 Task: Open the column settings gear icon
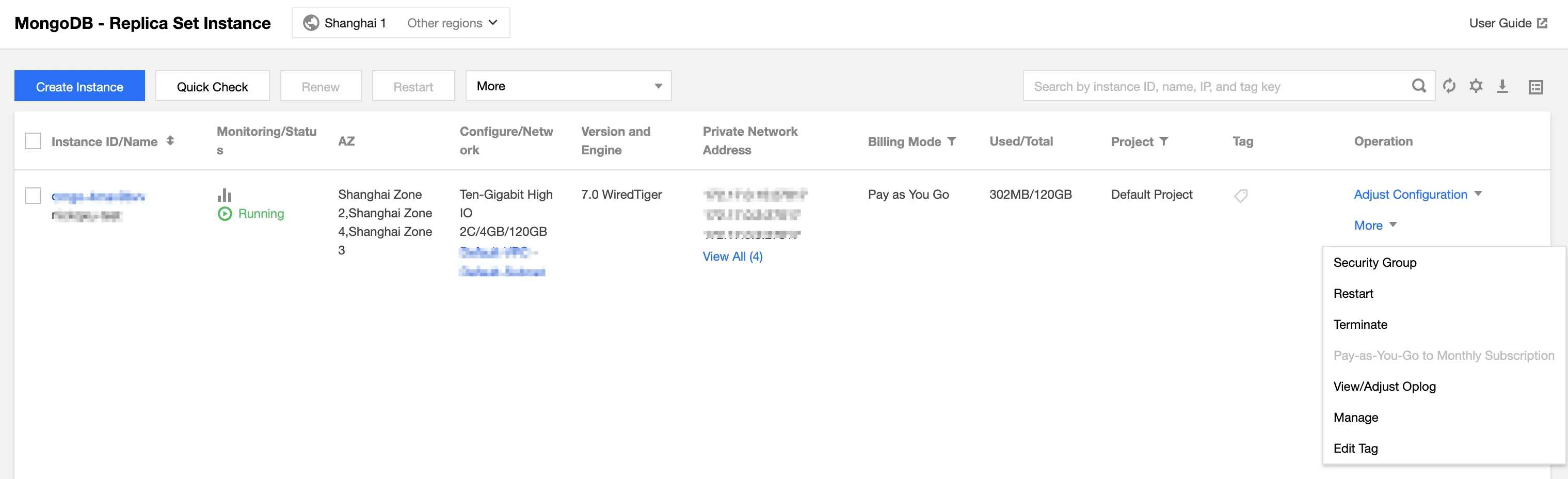[x=1476, y=86]
